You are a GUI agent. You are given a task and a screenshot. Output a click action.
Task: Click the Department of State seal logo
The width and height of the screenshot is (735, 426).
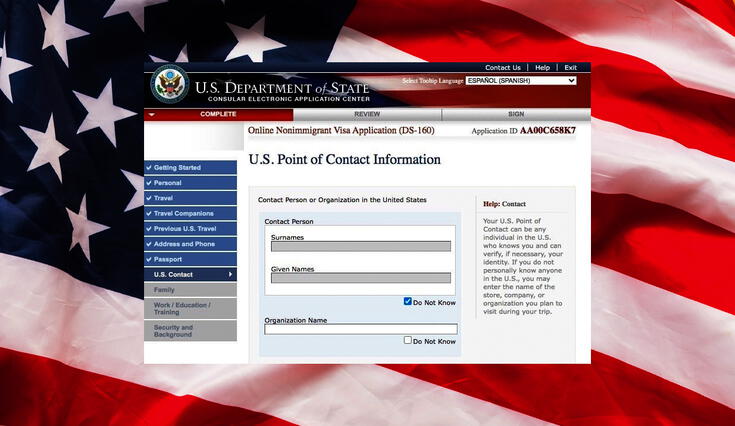[170, 85]
